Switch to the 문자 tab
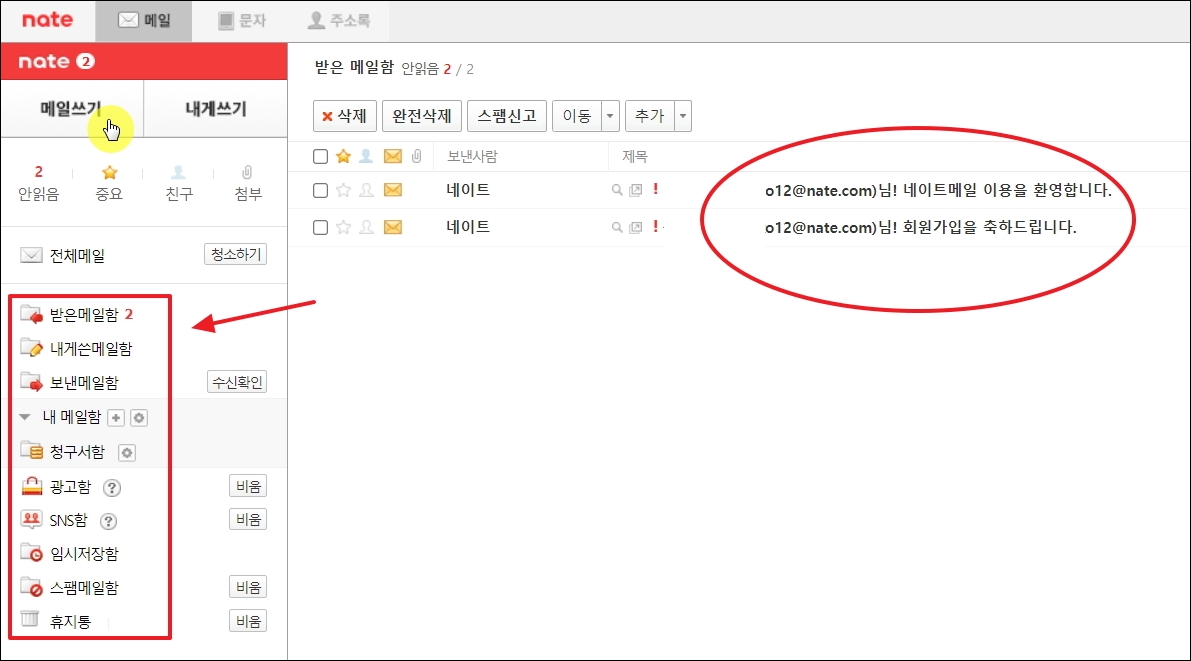Viewport: 1191px width, 661px height. tap(242, 21)
